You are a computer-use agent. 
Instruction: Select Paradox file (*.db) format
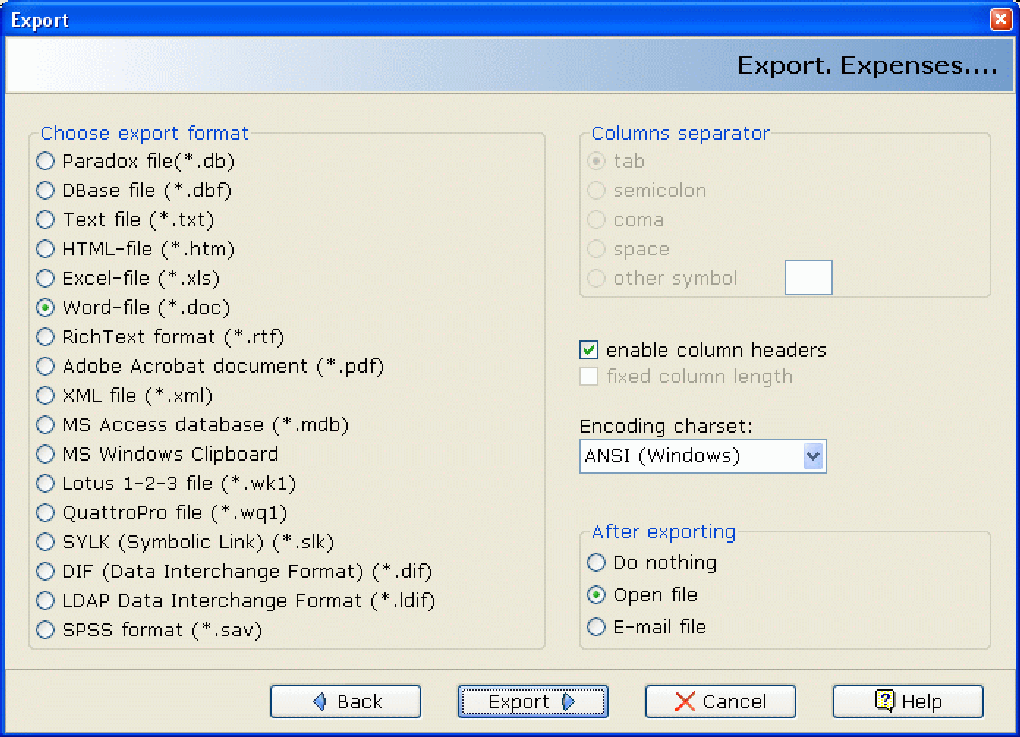click(x=46, y=161)
